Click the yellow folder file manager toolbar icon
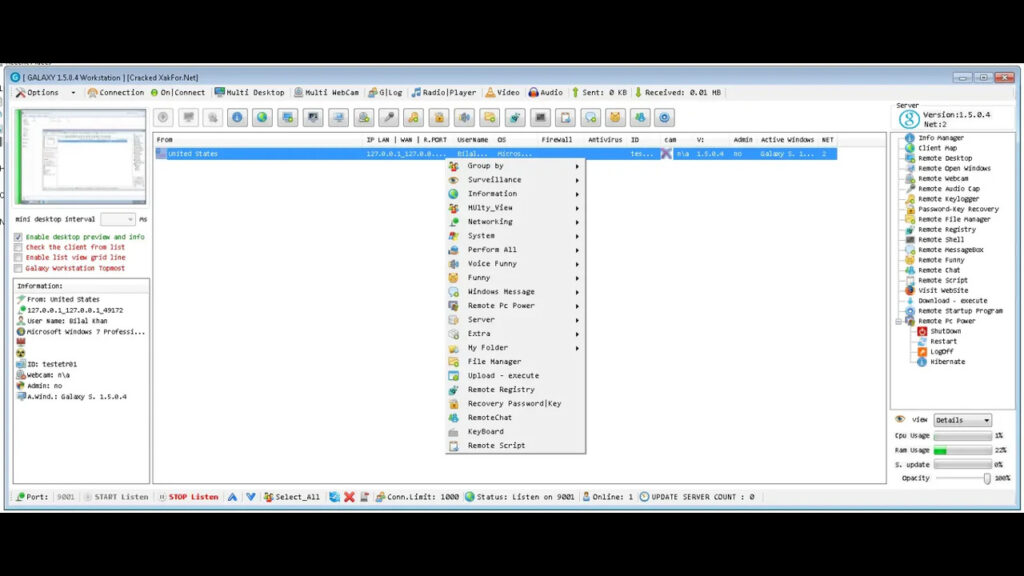This screenshot has width=1024, height=576. tap(489, 118)
